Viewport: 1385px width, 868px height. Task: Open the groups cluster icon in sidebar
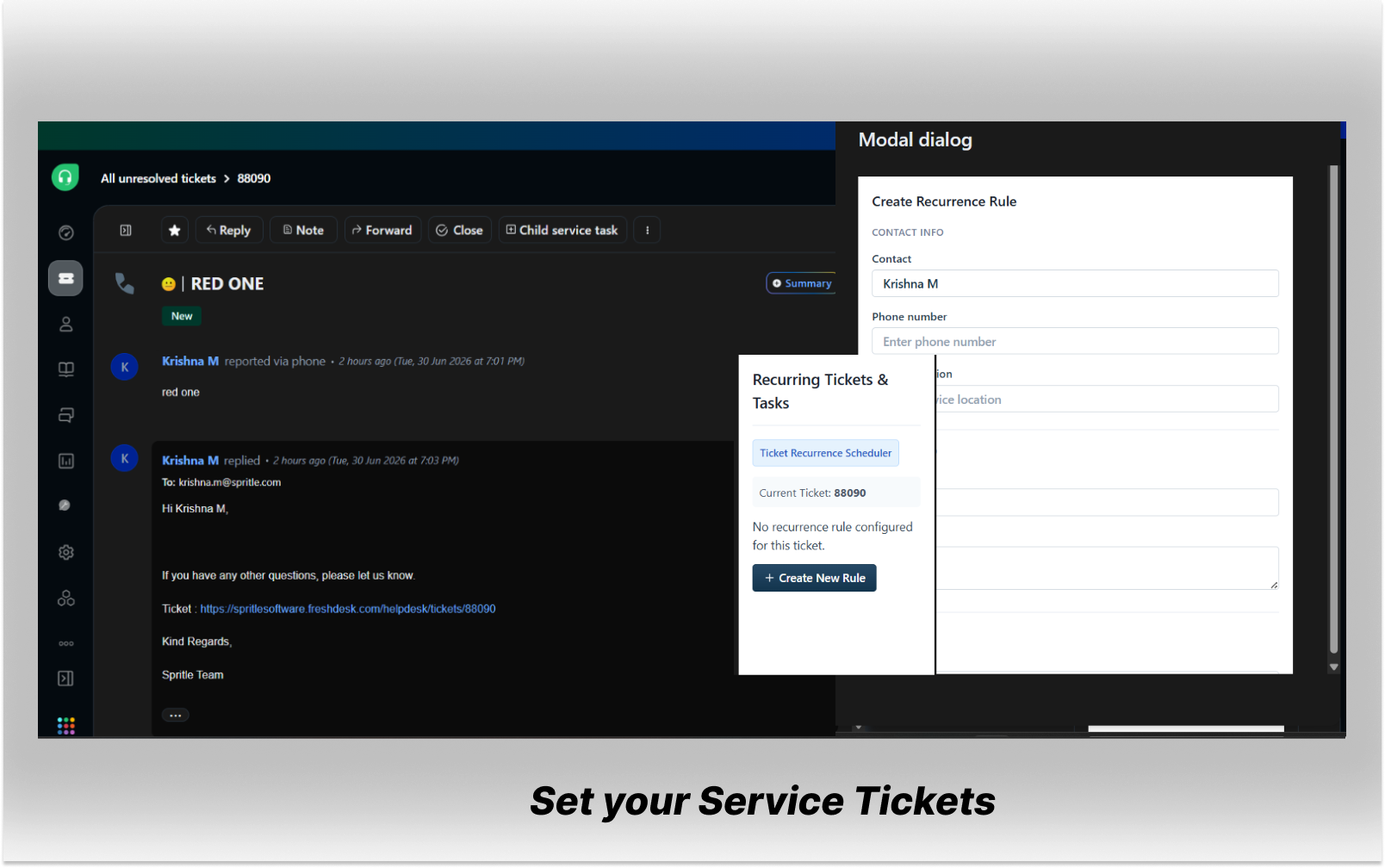(66, 598)
